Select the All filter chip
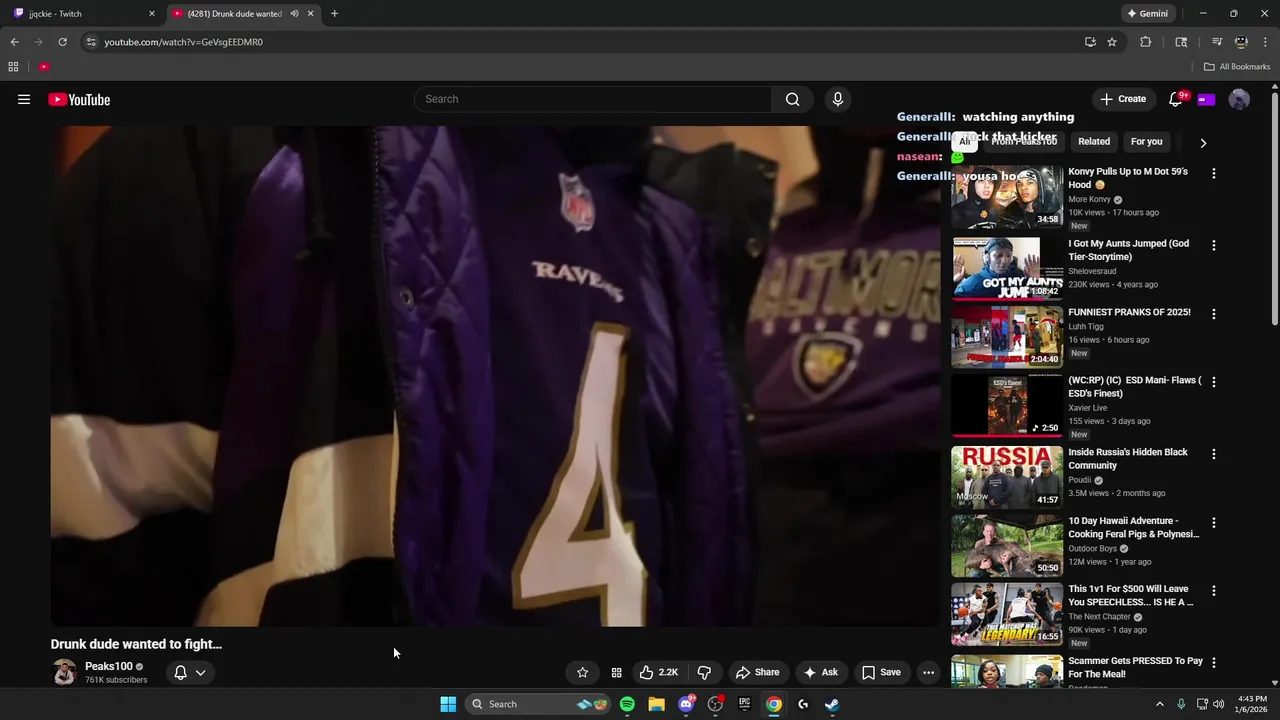The image size is (1280, 720). click(x=964, y=142)
